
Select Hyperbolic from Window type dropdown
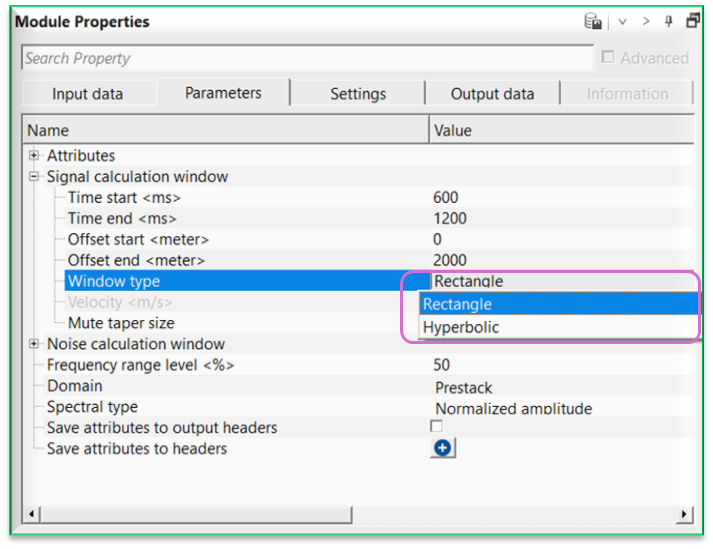(x=461, y=328)
